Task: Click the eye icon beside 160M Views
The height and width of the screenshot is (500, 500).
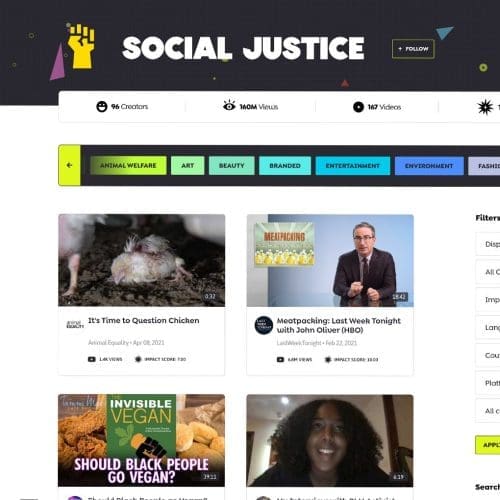Action: (229, 105)
